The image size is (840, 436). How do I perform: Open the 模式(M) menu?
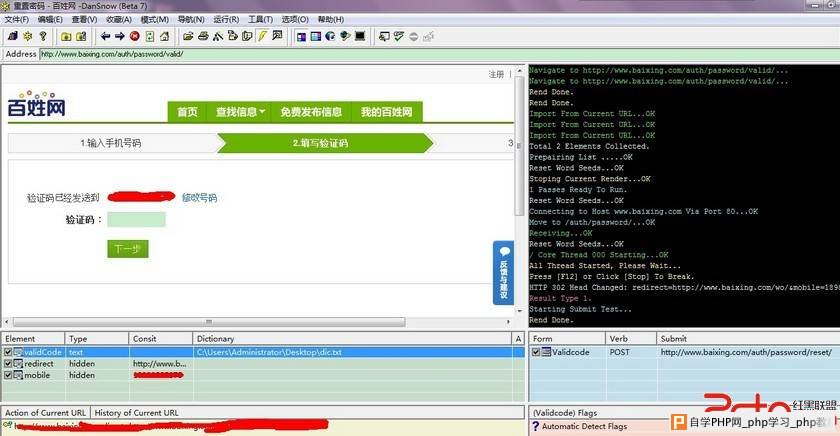point(155,19)
